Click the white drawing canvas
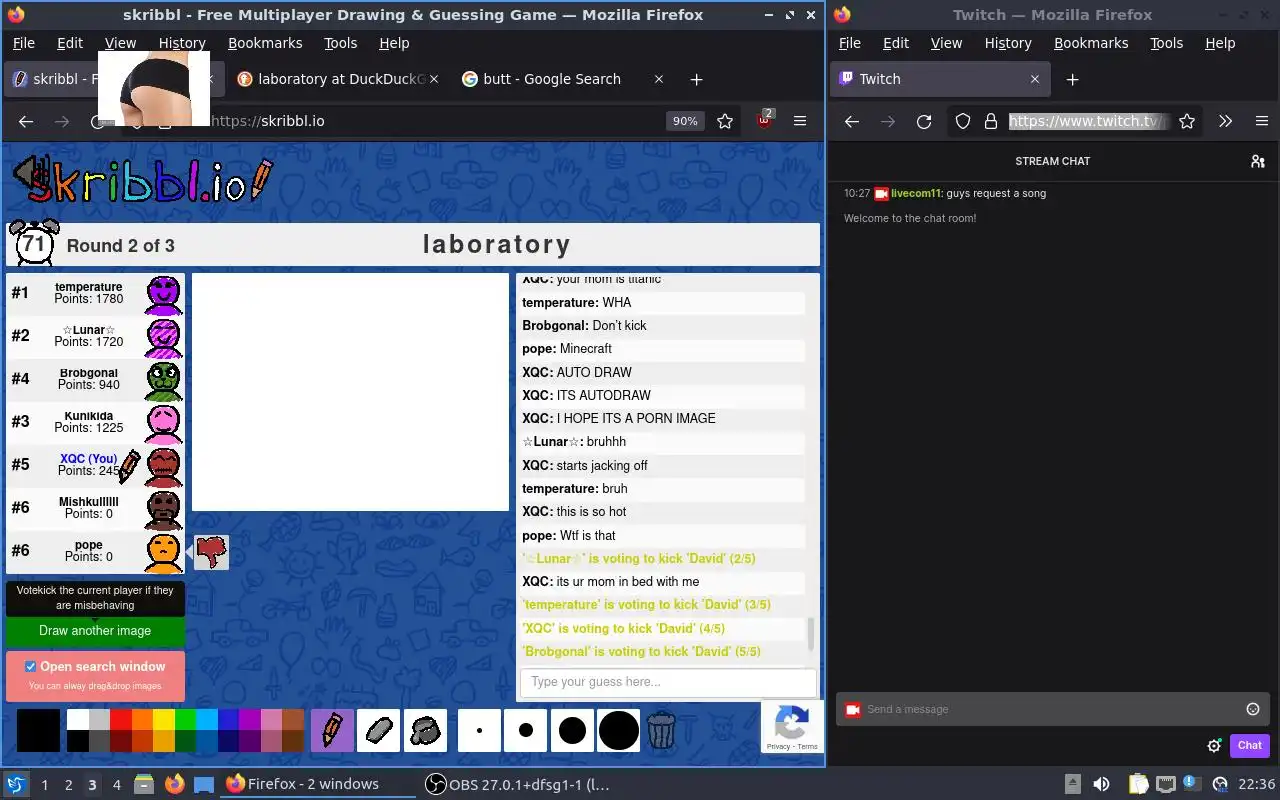The image size is (1280, 800). (x=350, y=392)
